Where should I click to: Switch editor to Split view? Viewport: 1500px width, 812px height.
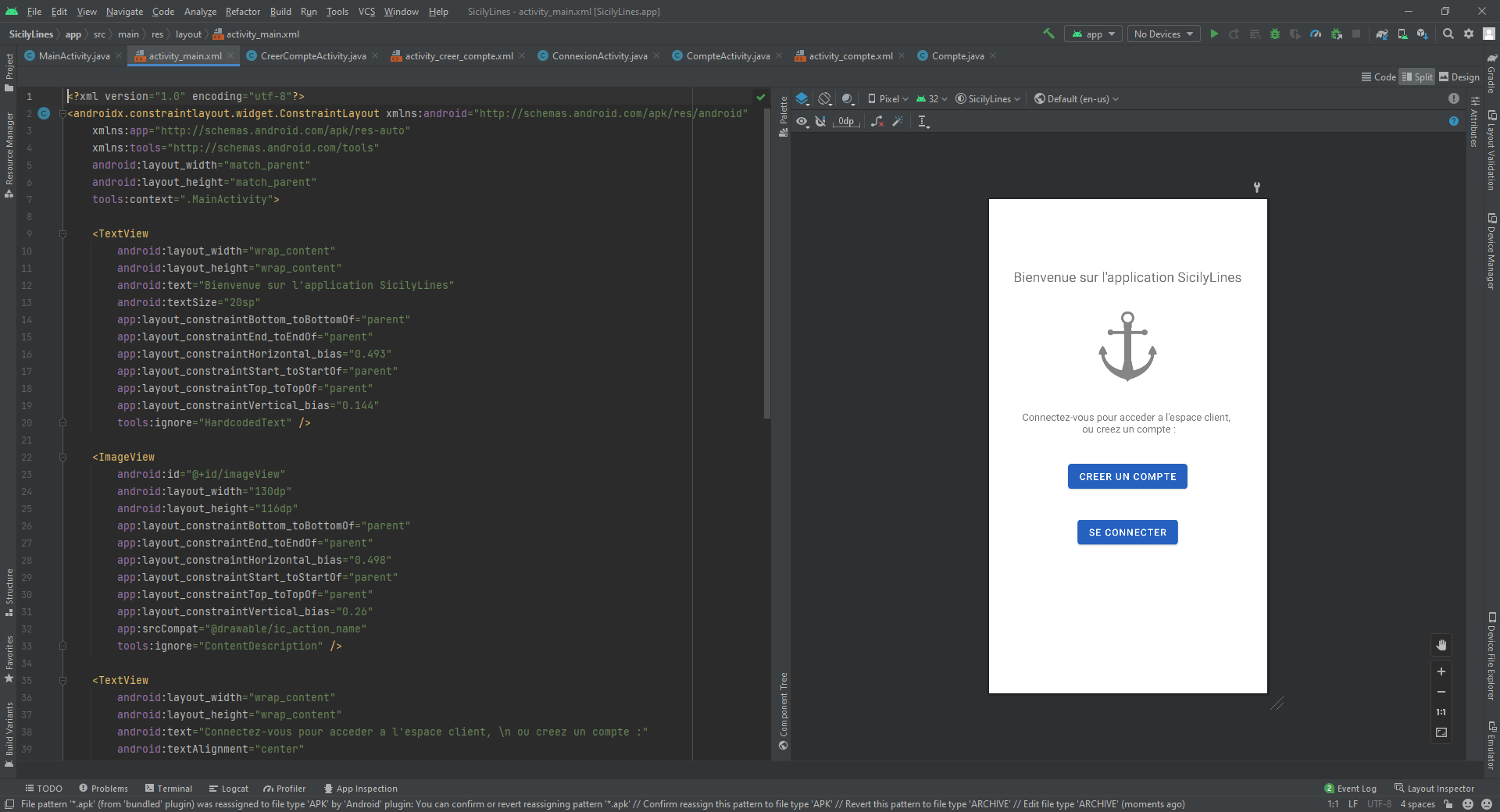(x=1417, y=77)
